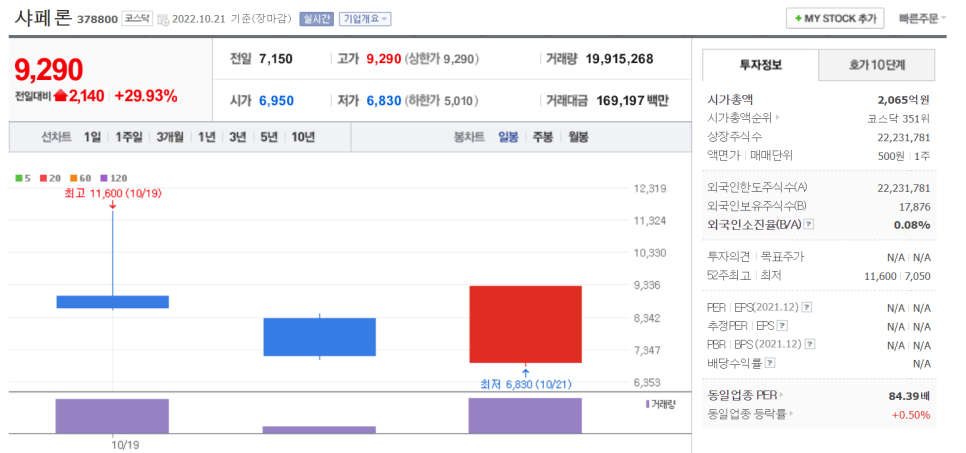This screenshot has height=453, width=966.
Task: Click the calendar clock icon beside the date
Action: point(163,19)
